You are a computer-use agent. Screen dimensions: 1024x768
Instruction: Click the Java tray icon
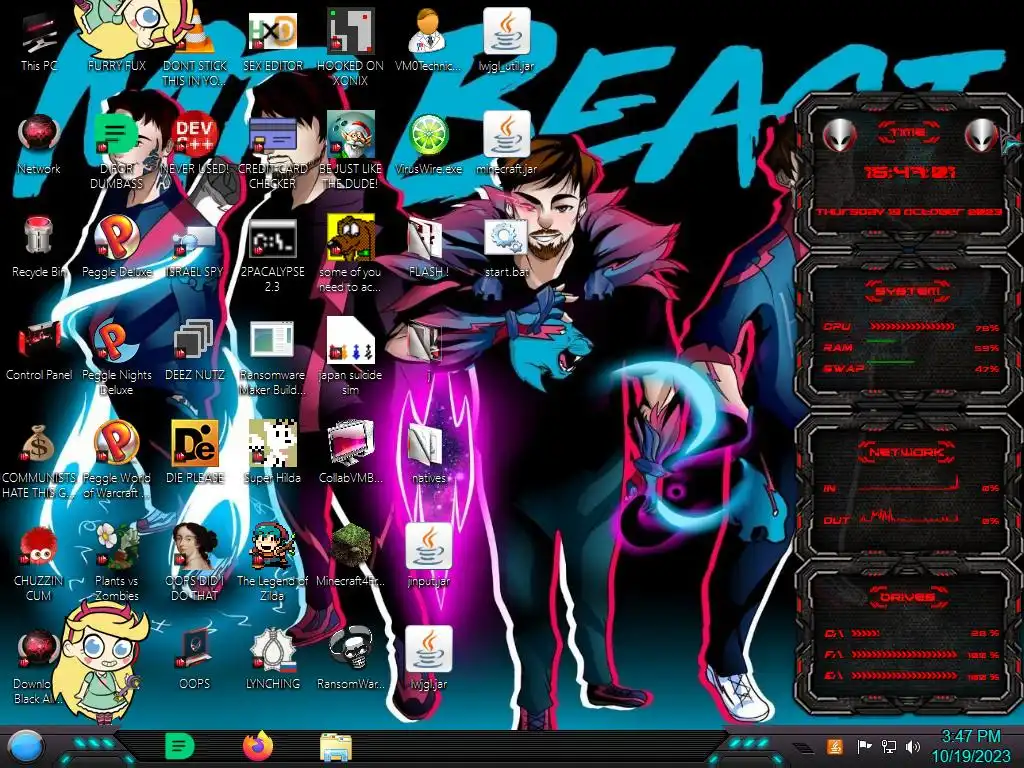tap(835, 746)
